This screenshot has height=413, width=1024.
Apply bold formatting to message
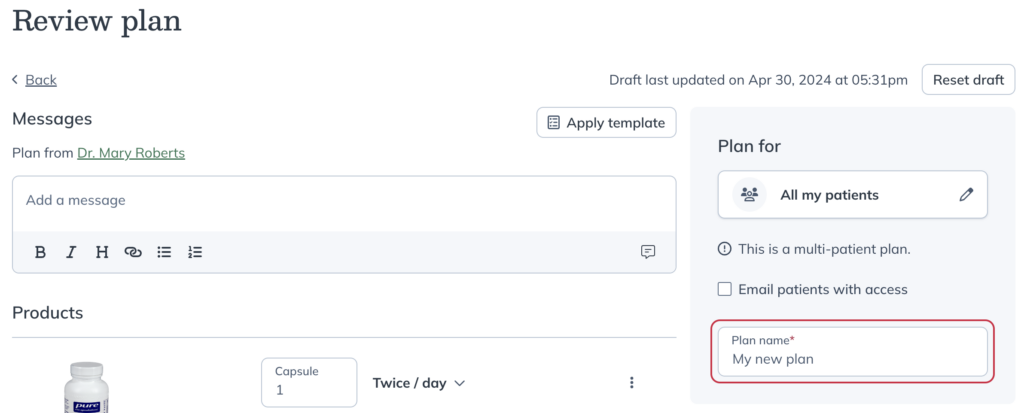40,252
